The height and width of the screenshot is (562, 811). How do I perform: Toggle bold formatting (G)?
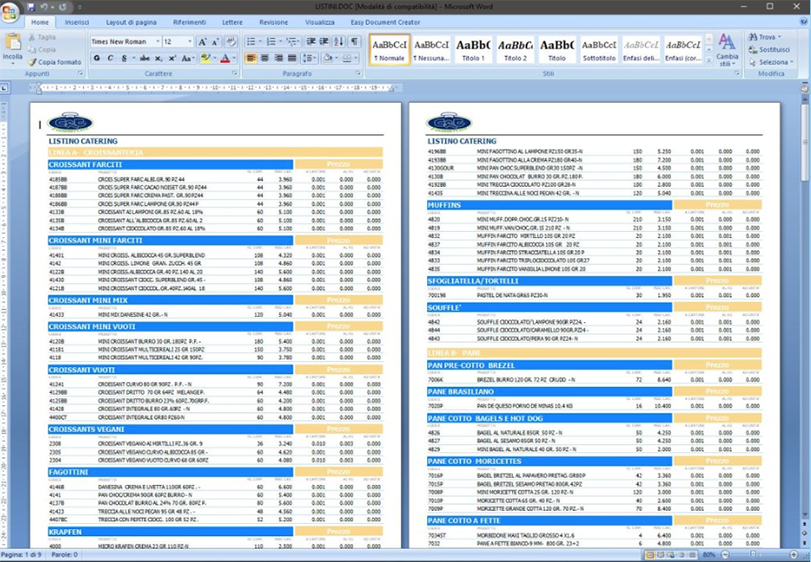coord(97,59)
